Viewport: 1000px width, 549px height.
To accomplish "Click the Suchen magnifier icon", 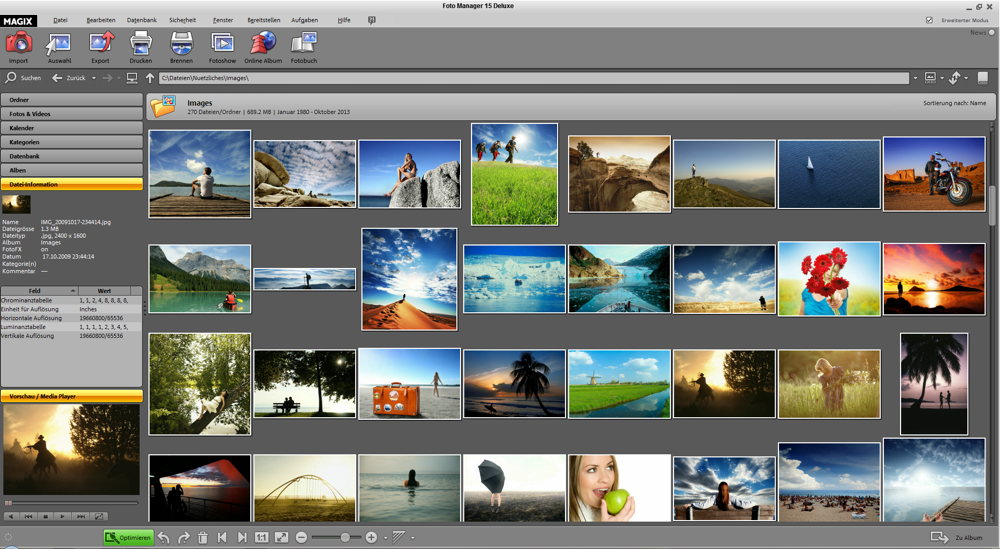I will [11, 78].
